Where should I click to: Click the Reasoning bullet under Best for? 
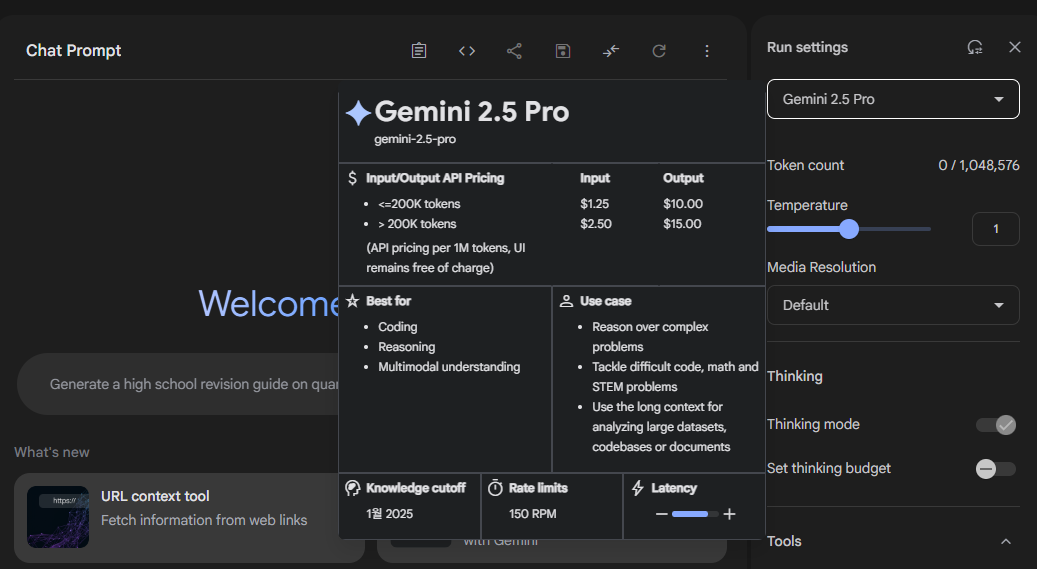[x=407, y=347]
